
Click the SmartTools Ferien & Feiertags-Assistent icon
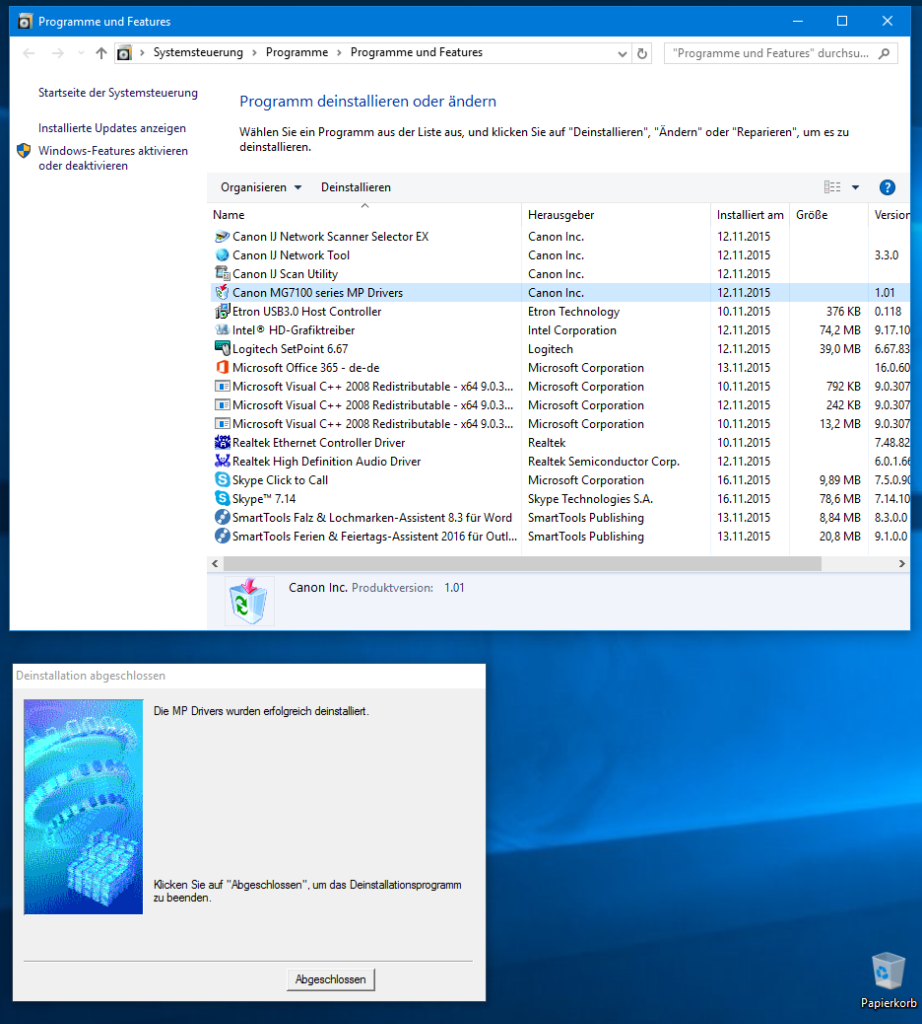(x=222, y=536)
